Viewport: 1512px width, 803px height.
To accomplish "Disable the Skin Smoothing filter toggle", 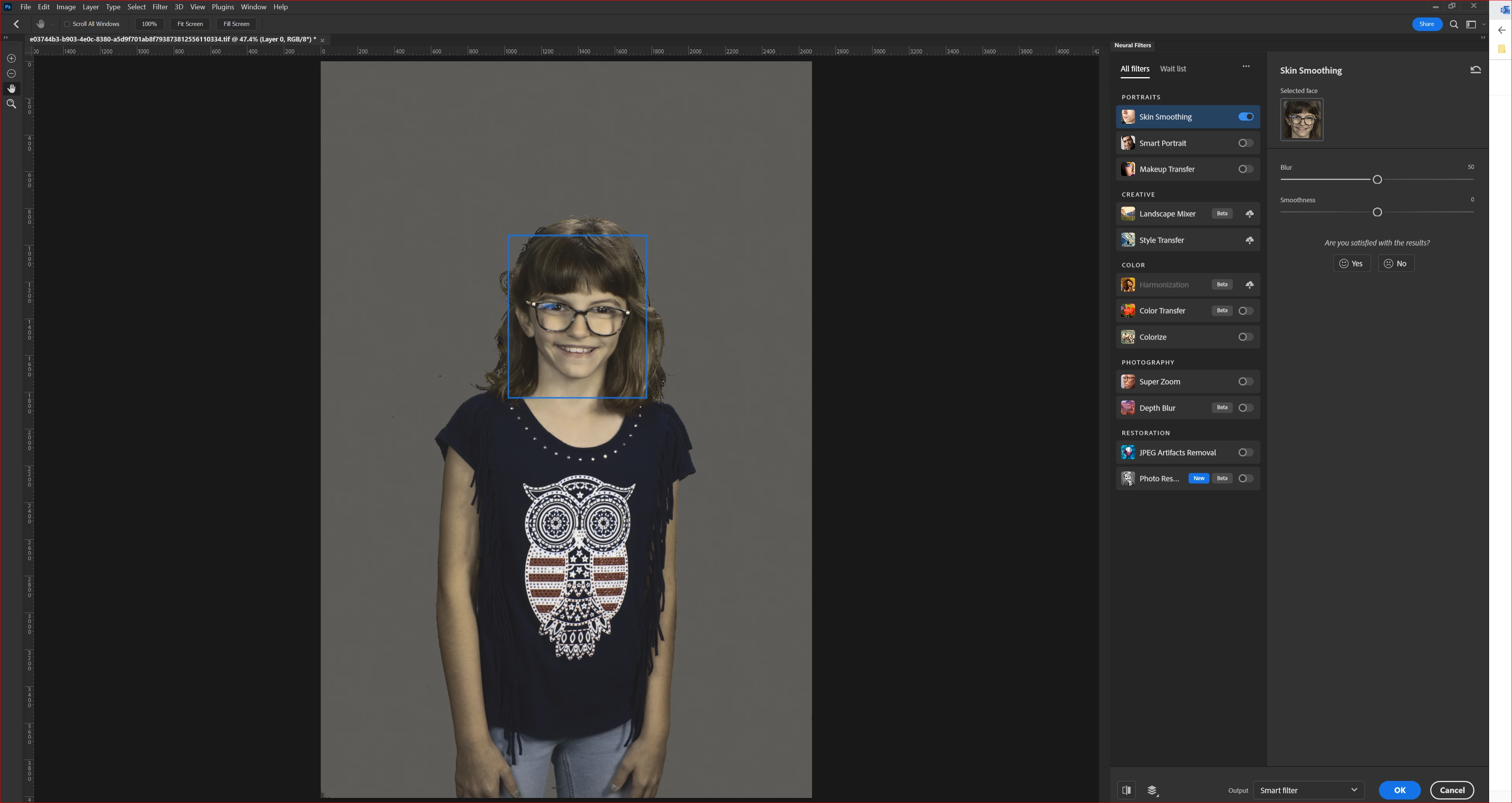I will tap(1246, 117).
